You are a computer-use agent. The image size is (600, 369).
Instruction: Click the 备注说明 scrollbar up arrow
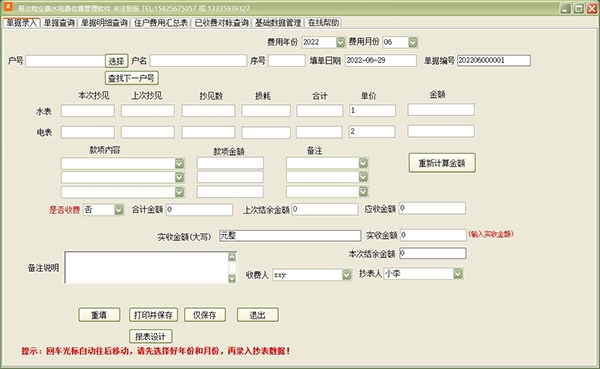232,257
